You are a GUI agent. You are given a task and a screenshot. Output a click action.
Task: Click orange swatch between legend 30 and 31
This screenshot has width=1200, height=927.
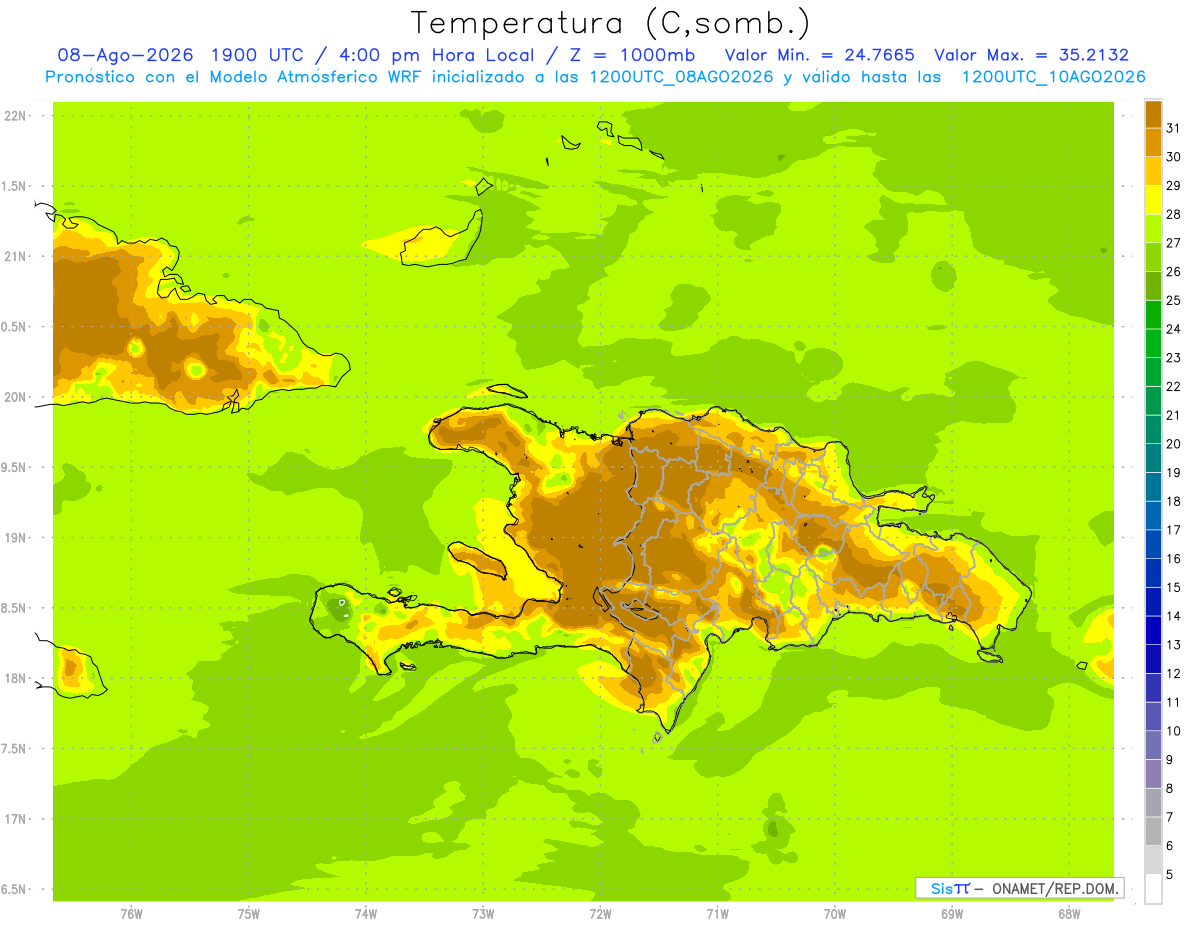1153,142
